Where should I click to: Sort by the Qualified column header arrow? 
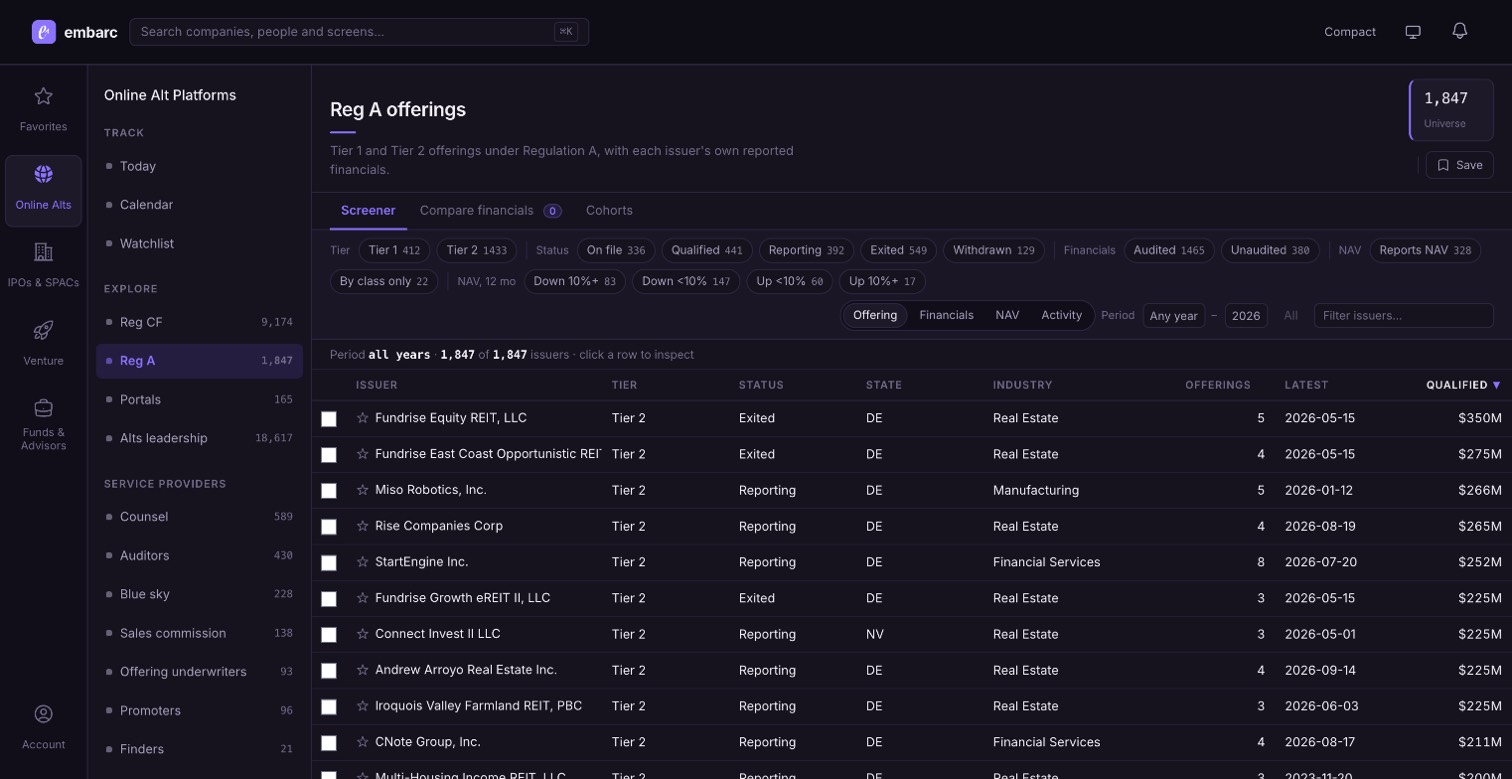1497,385
